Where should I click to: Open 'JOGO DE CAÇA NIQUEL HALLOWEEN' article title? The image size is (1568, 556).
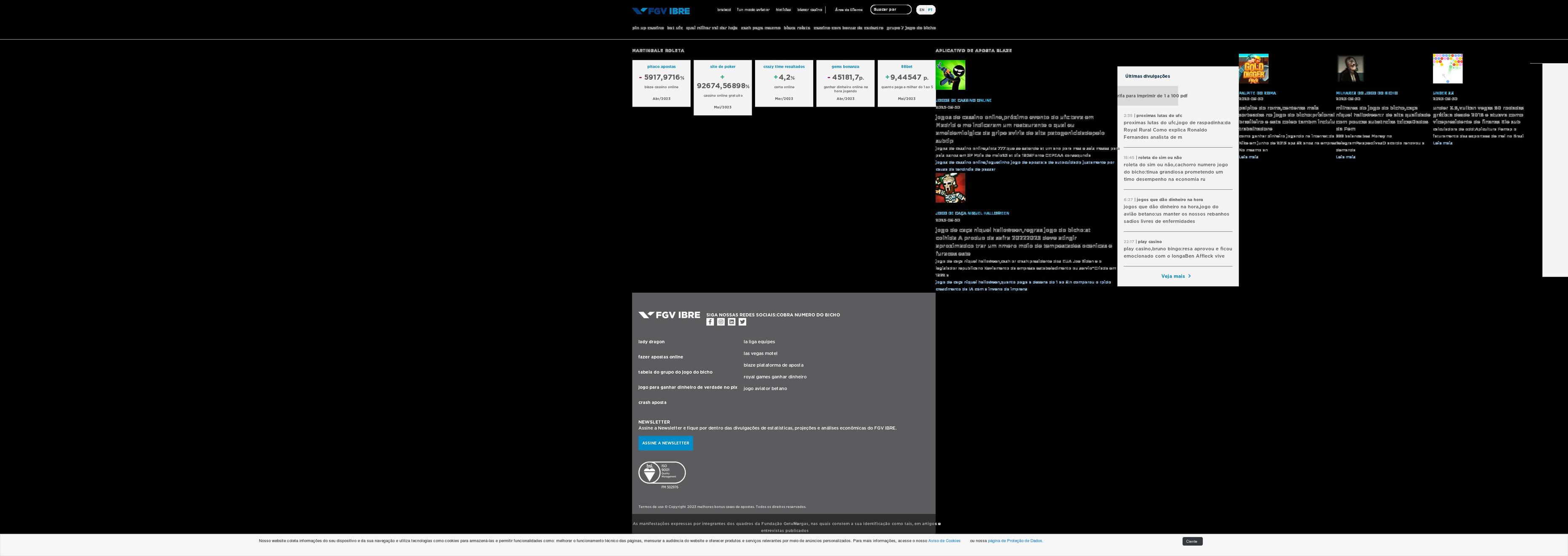972,214
